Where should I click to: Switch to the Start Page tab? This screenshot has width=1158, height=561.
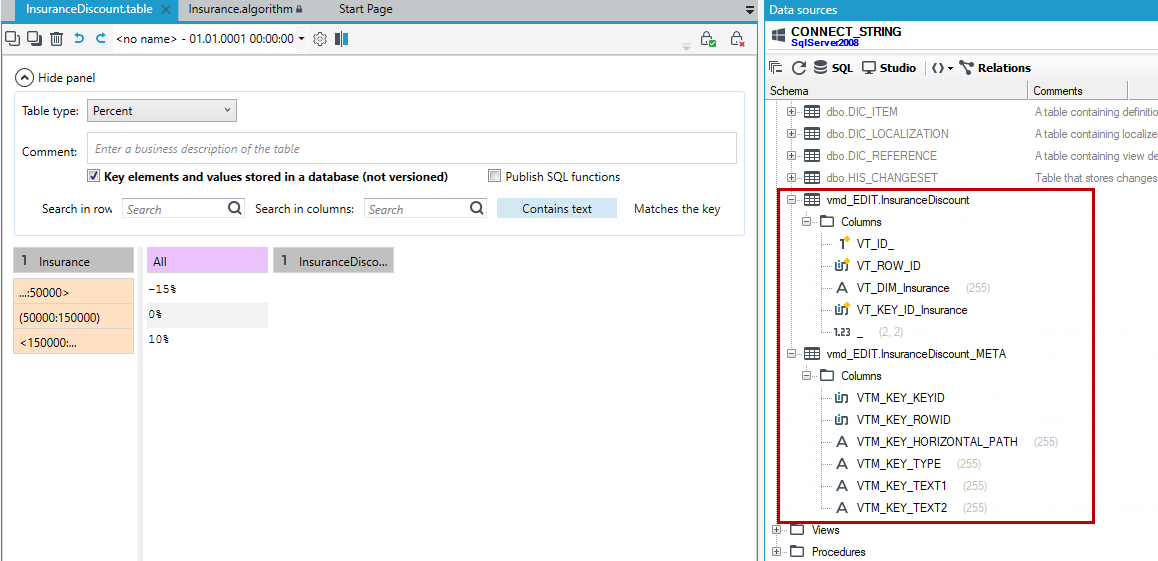[366, 10]
